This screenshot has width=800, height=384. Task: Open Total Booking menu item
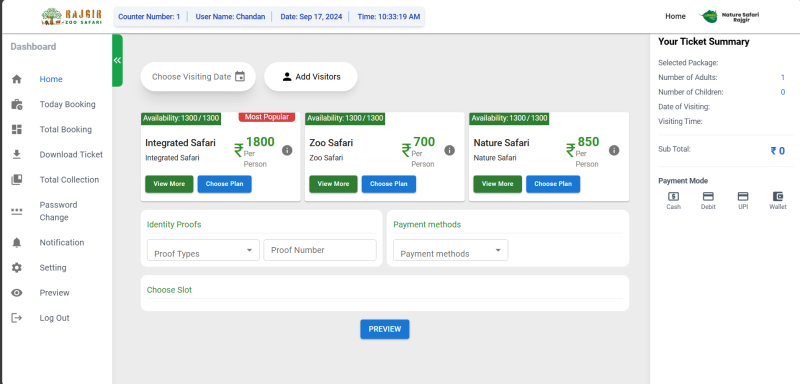tap(66, 130)
